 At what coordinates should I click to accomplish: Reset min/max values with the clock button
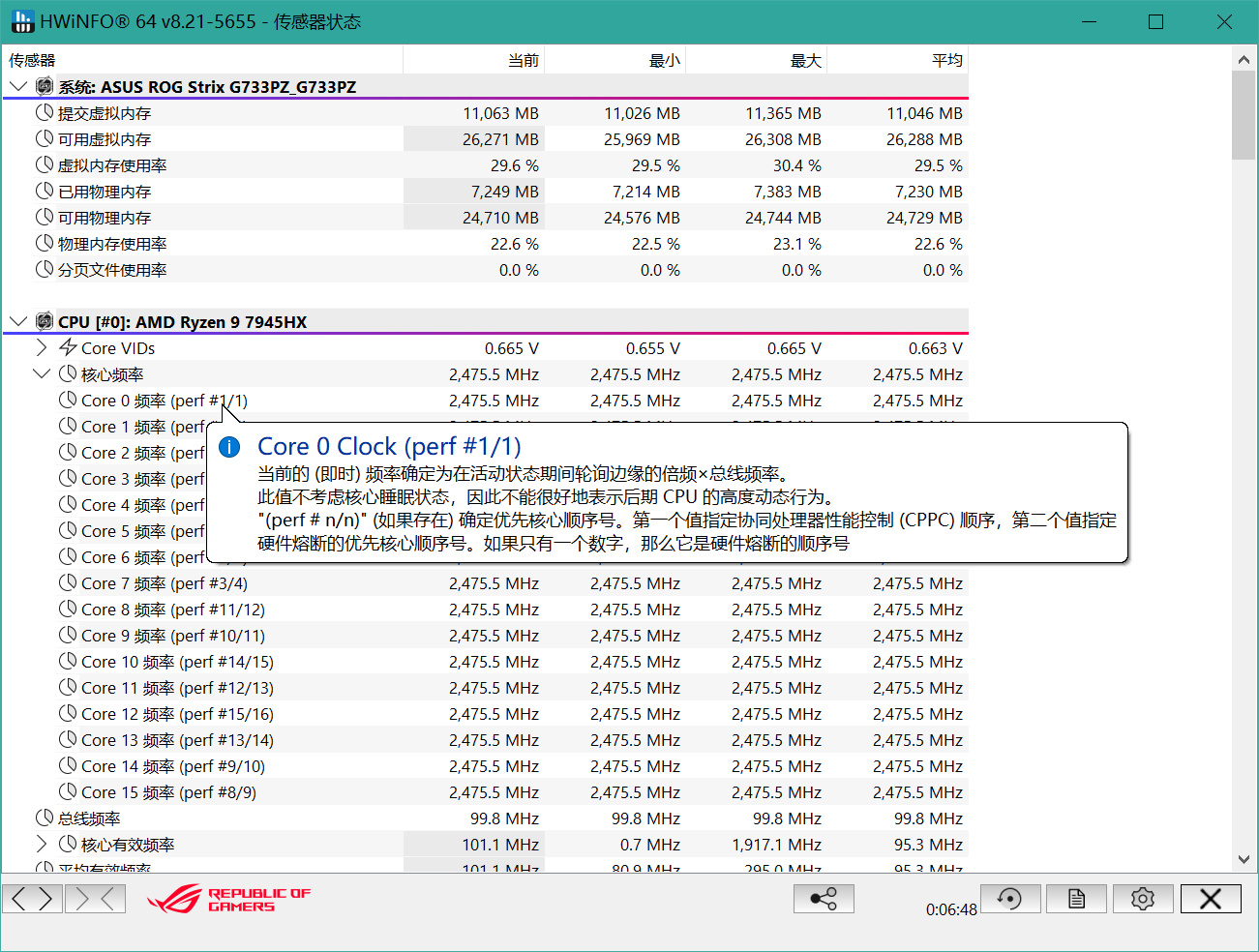click(x=1010, y=899)
